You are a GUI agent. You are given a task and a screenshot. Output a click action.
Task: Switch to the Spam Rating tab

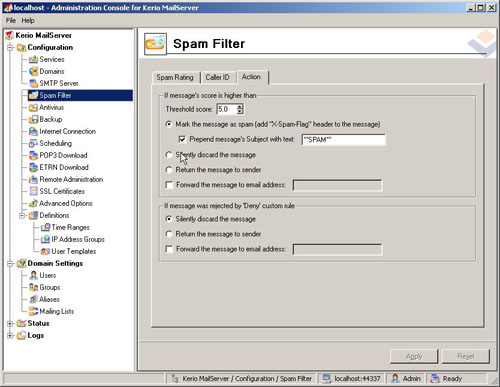coord(175,77)
